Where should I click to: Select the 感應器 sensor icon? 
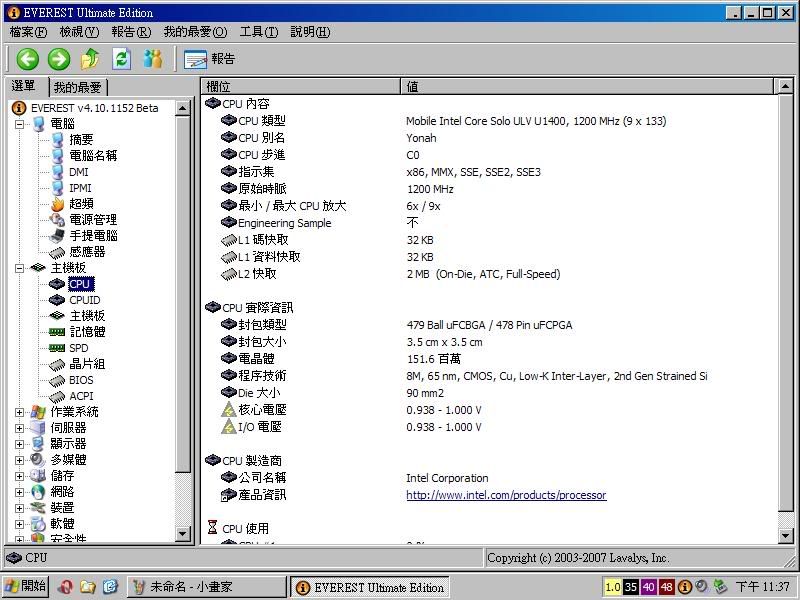57,252
